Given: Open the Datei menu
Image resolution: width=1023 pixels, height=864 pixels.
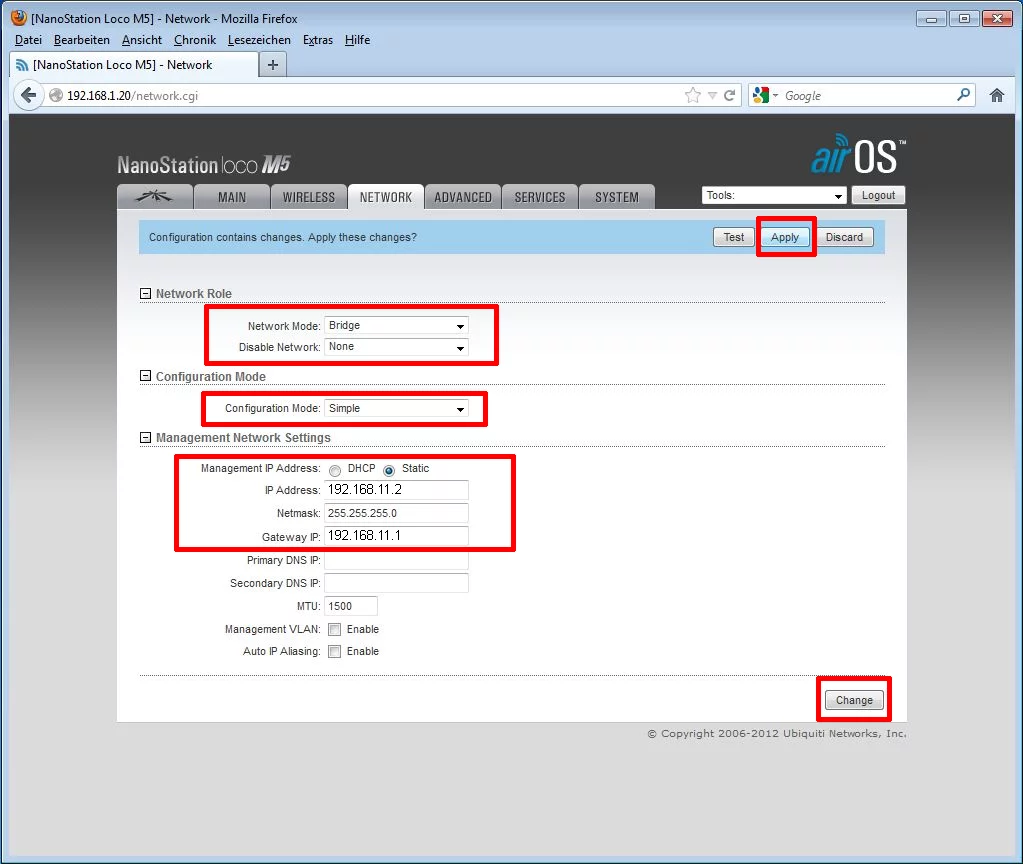Looking at the screenshot, I should (28, 40).
